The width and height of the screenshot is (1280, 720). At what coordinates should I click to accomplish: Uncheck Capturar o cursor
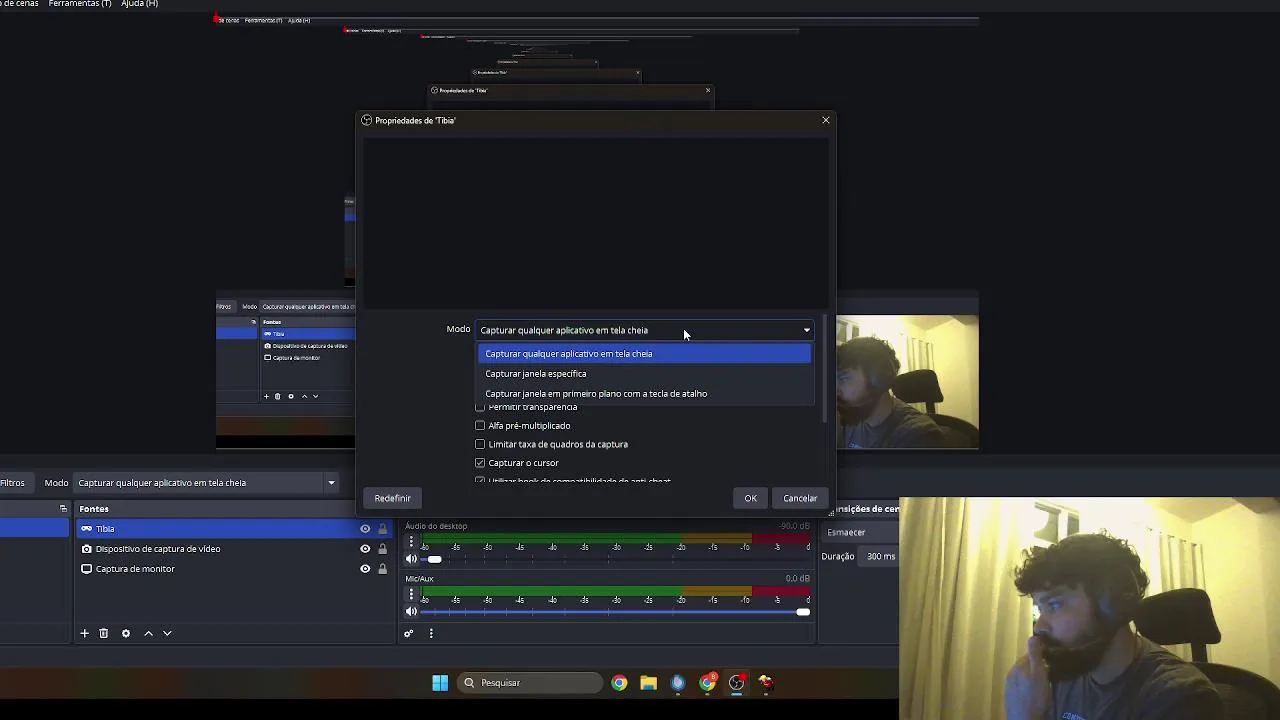(480, 463)
